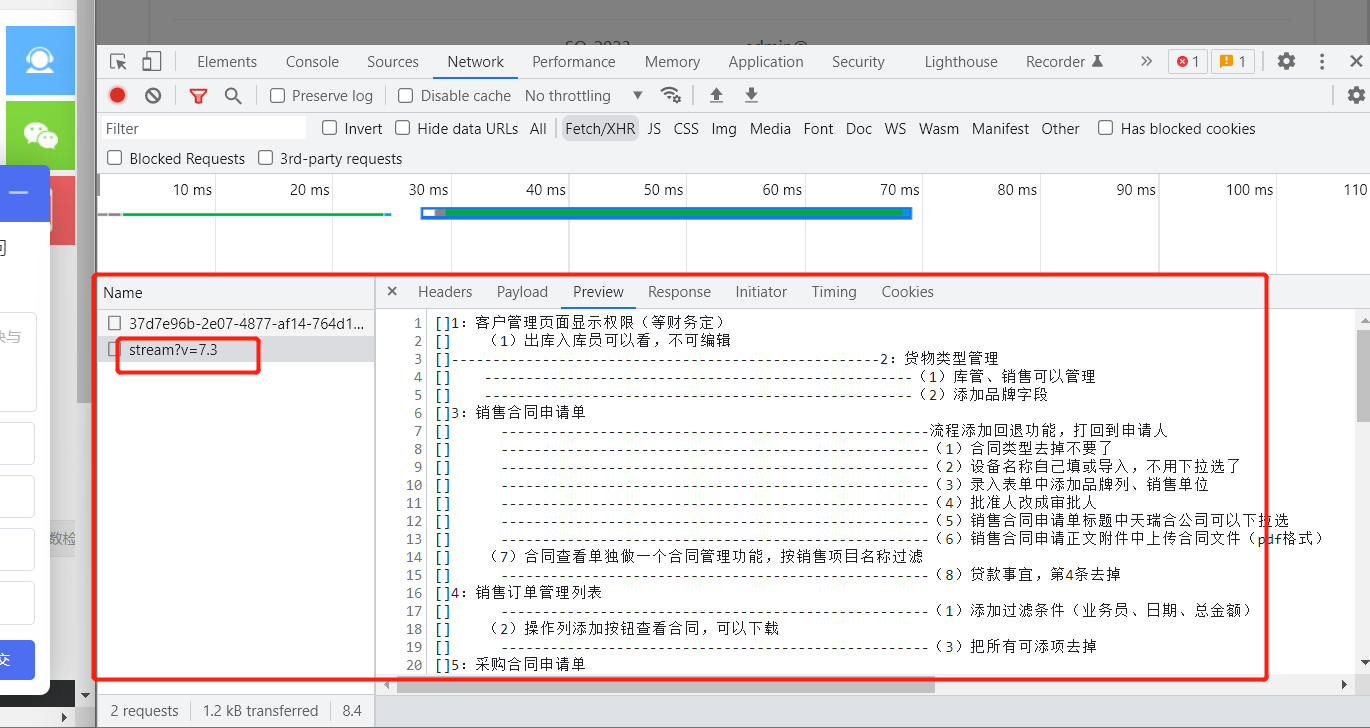Screen dimensions: 1370x728
Task: Open the network search magnifier
Action: (x=233, y=96)
